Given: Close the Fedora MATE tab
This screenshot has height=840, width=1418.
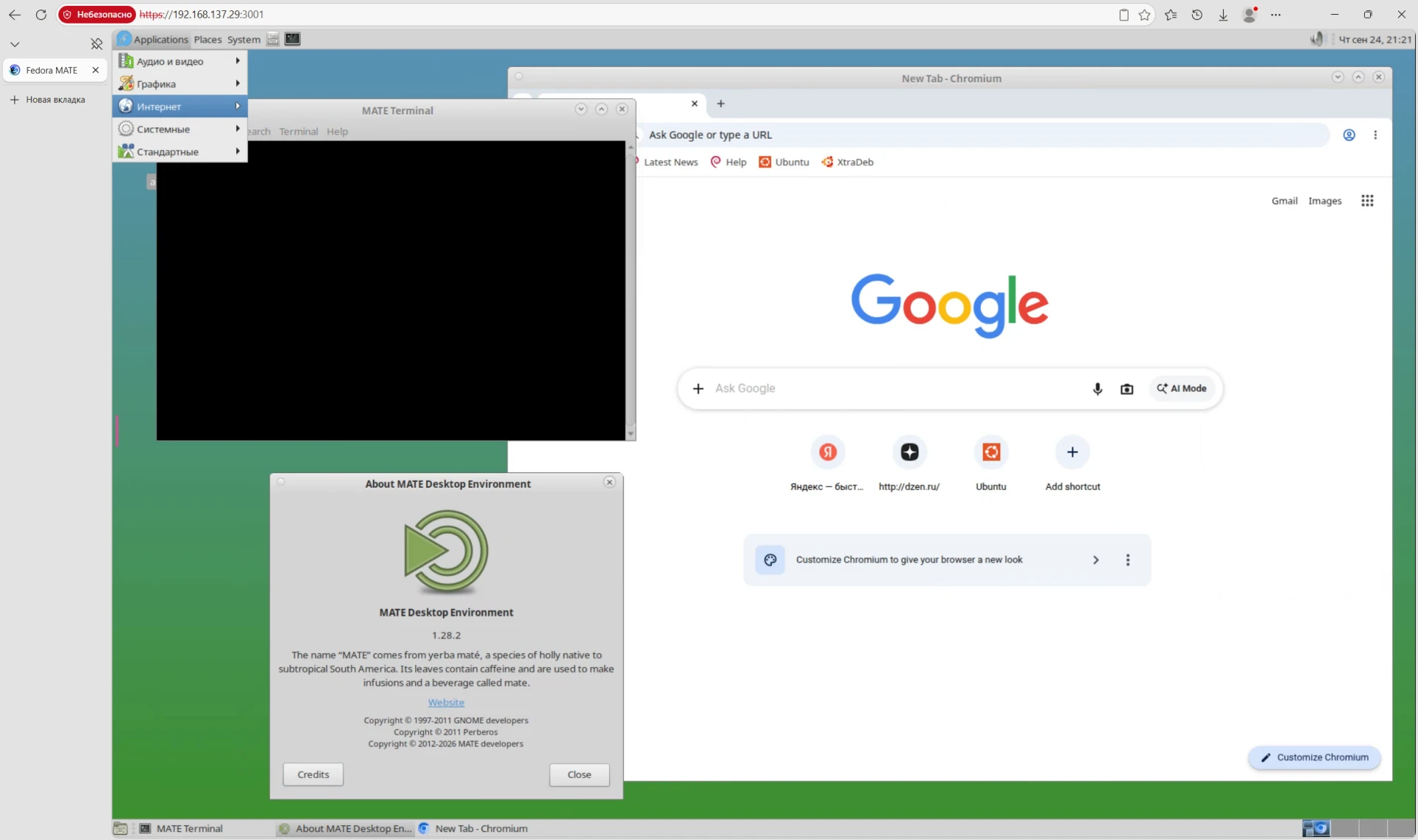Looking at the screenshot, I should point(95,70).
